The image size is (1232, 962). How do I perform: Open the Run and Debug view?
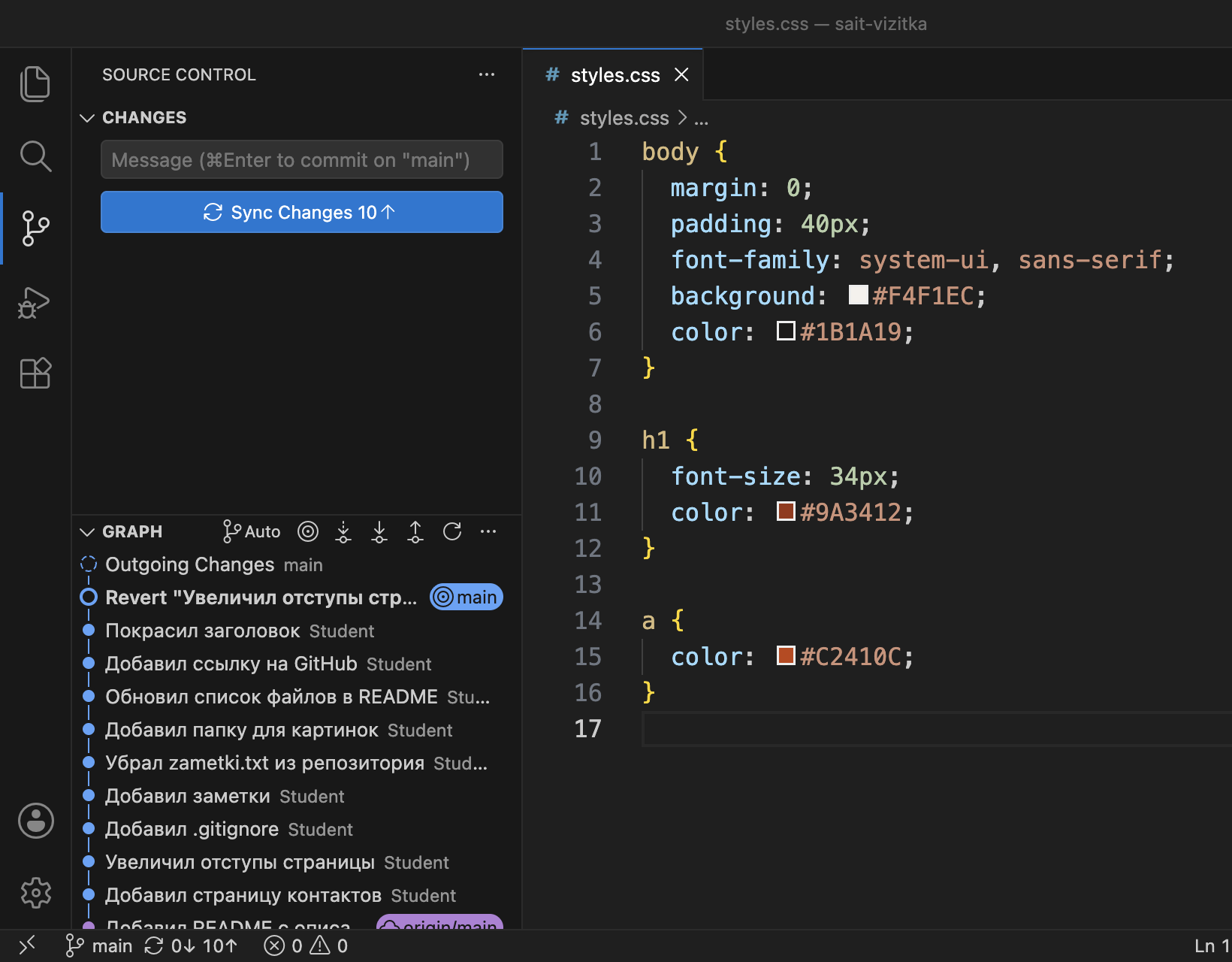pyautogui.click(x=35, y=301)
